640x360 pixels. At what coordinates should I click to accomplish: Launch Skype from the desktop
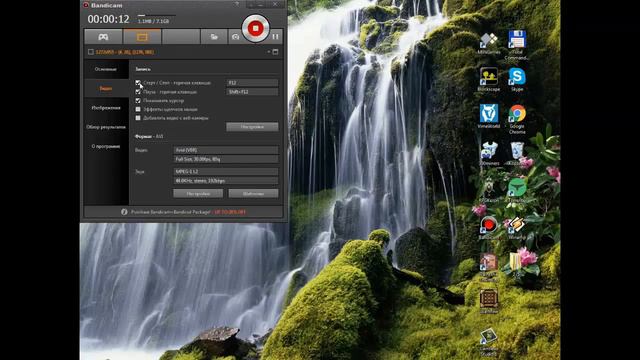point(517,79)
